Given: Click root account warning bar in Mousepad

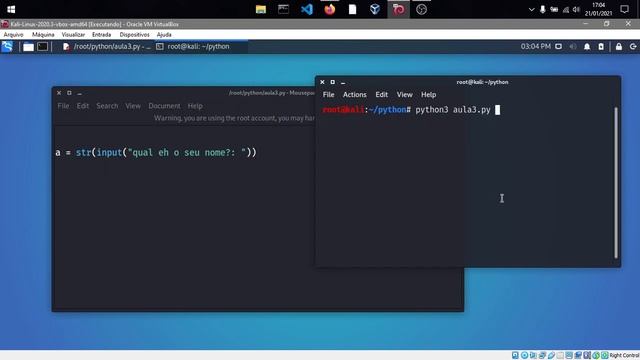Looking at the screenshot, I should 184,118.
